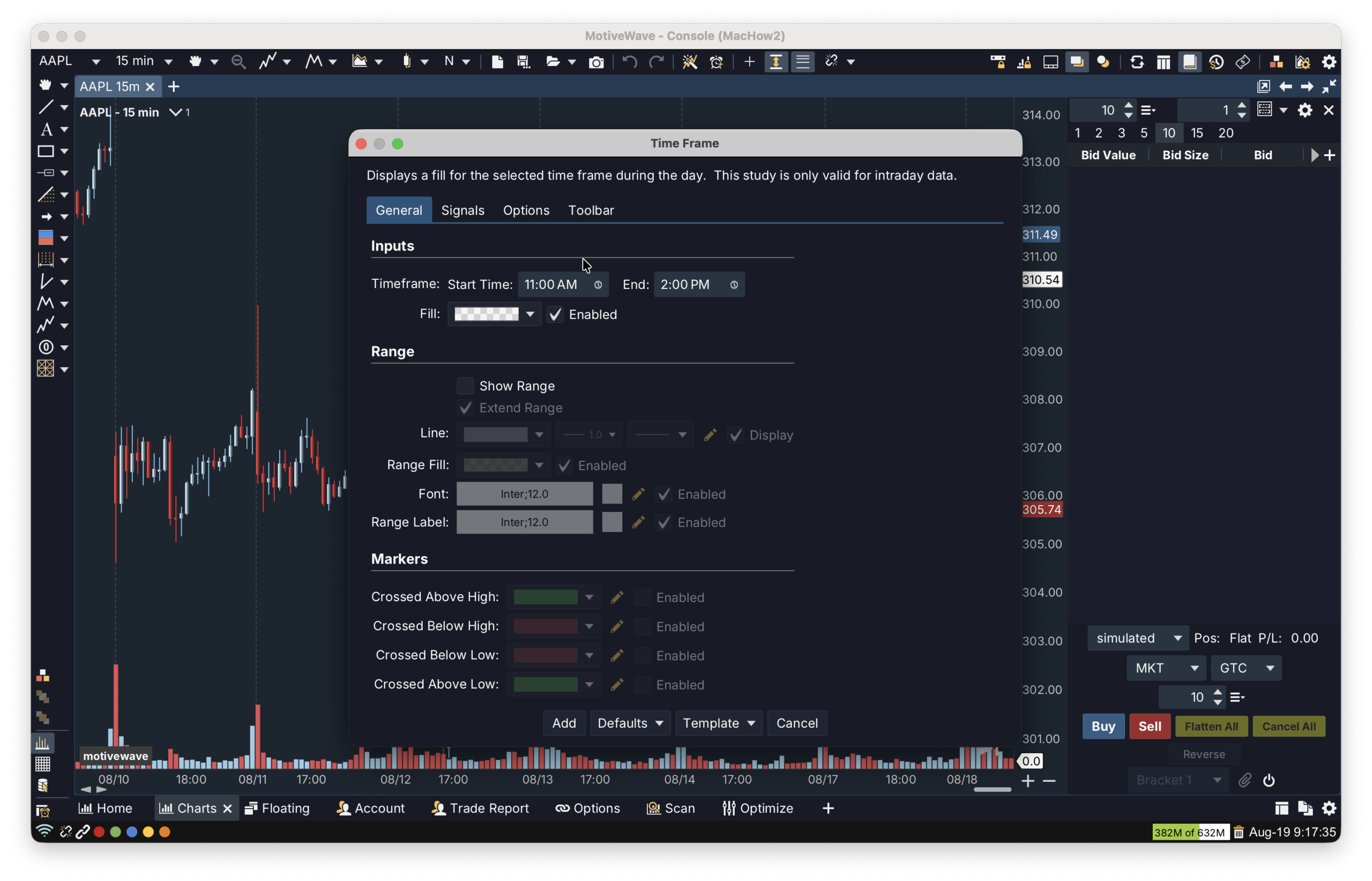1372x881 pixels.
Task: Open the Trade Report bottom tab
Action: 480,809
